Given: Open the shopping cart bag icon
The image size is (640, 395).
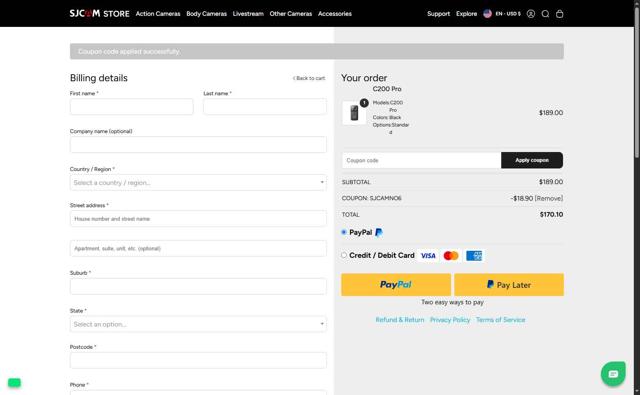Looking at the screenshot, I should coord(560,14).
